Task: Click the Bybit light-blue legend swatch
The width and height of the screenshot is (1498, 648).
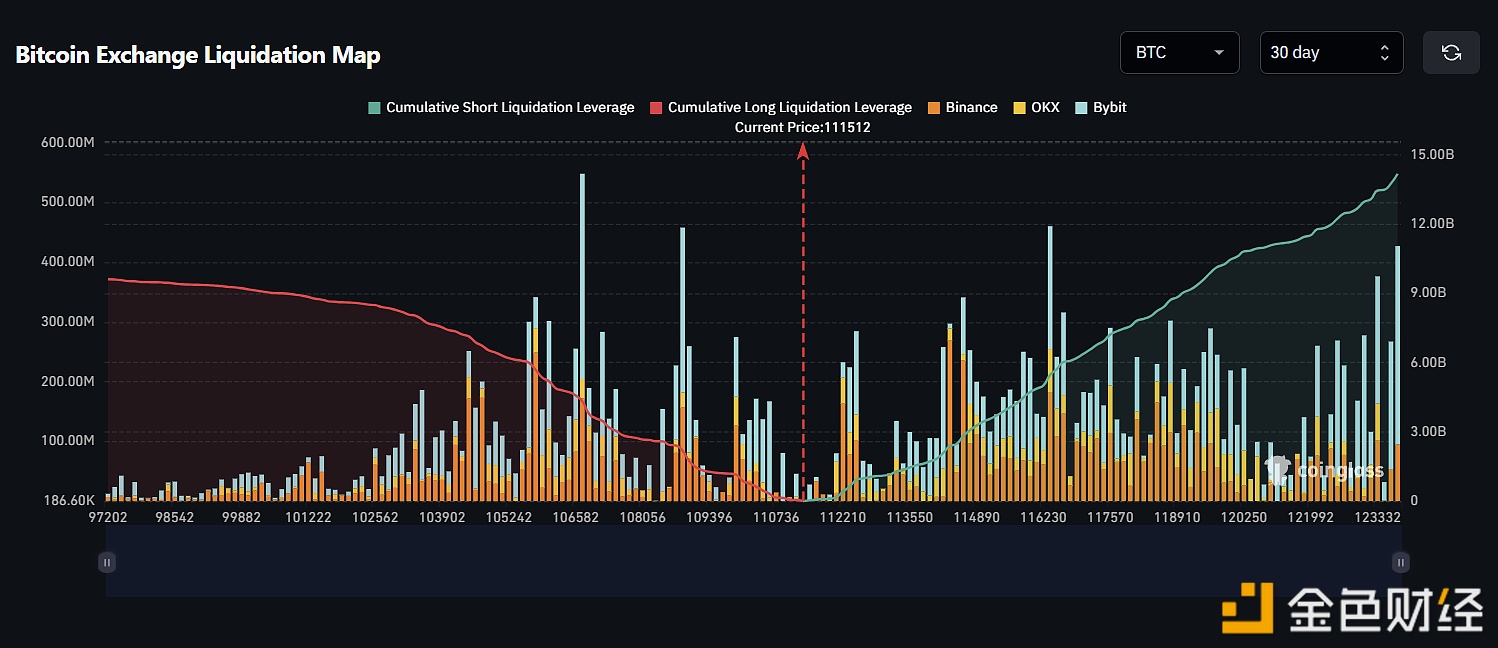Action: click(x=1083, y=107)
